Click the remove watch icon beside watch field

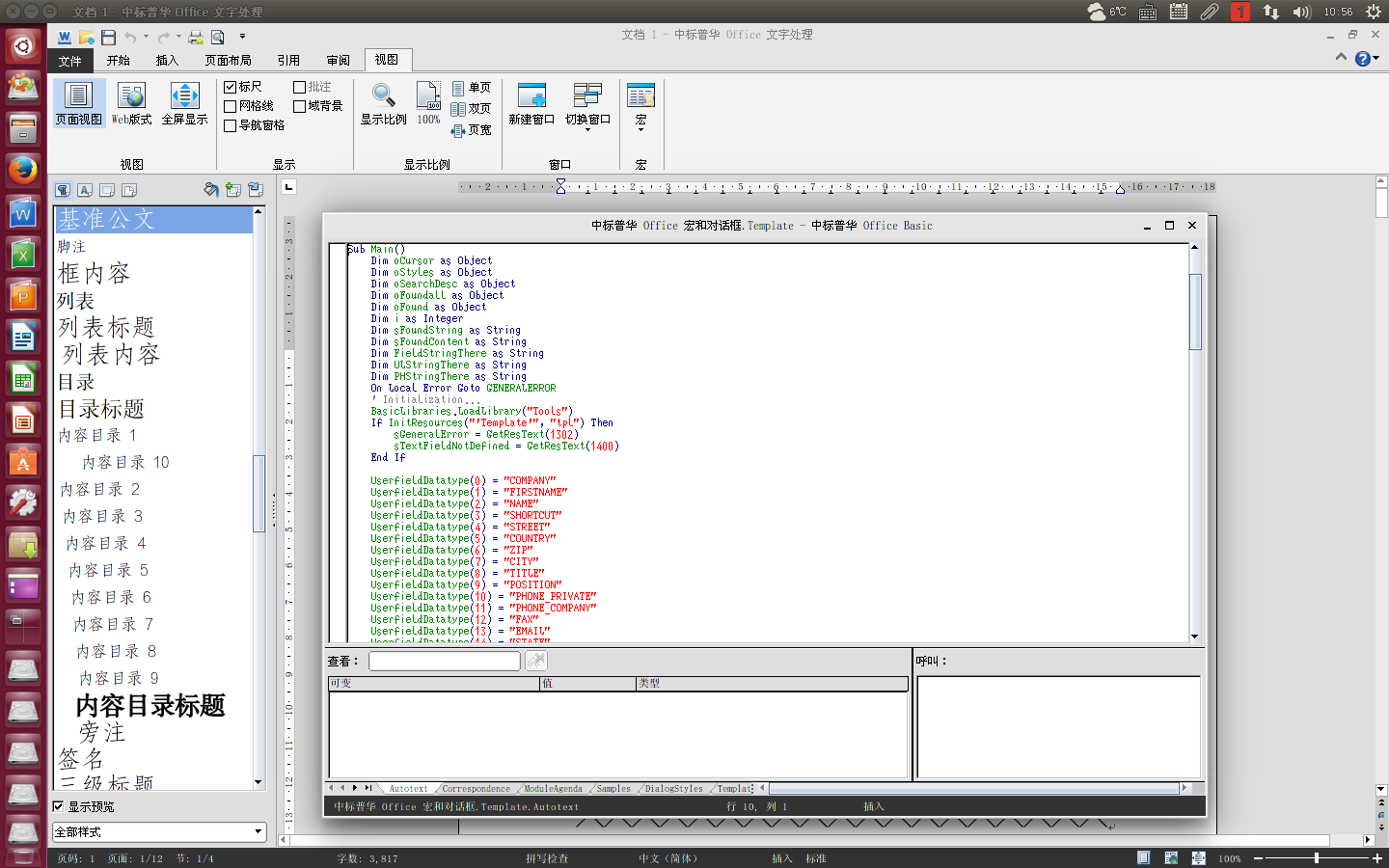536,661
